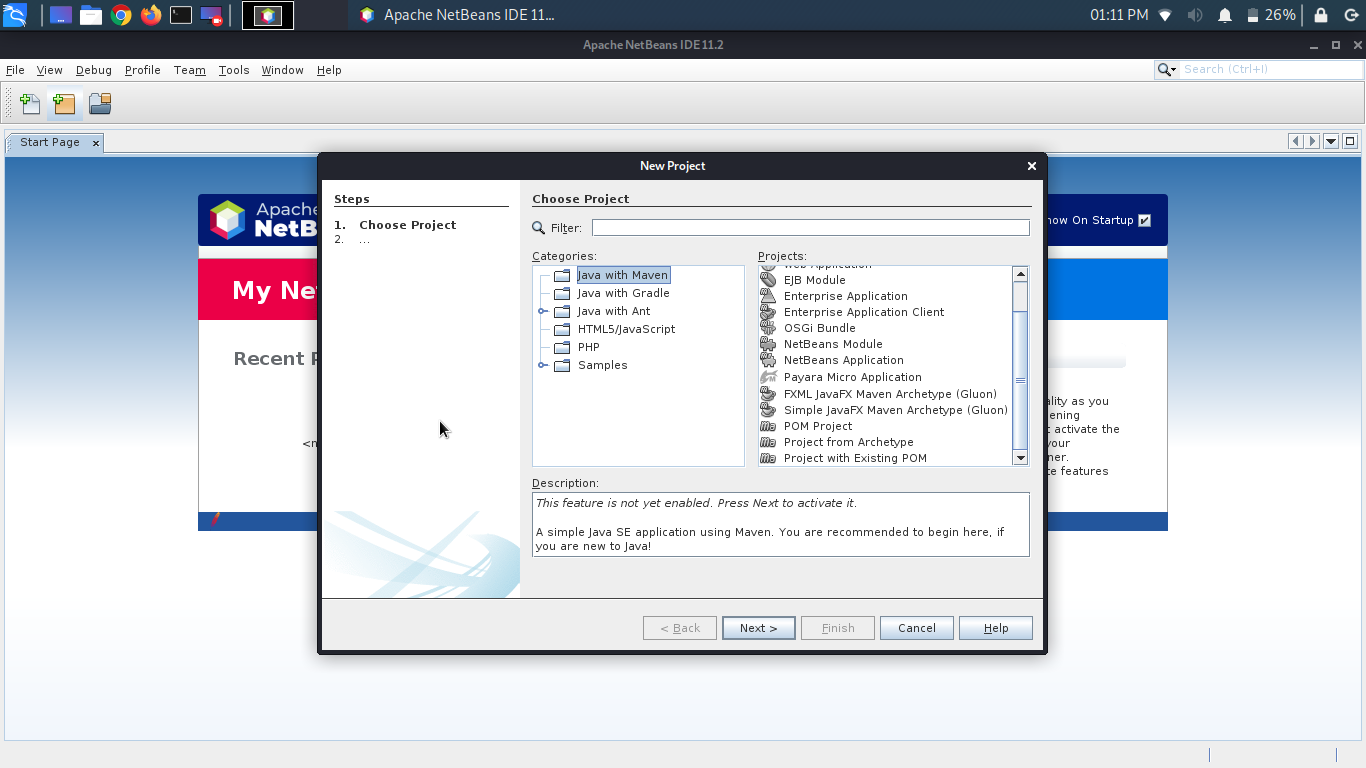Select the HTML5/JavaScript category

(x=626, y=329)
